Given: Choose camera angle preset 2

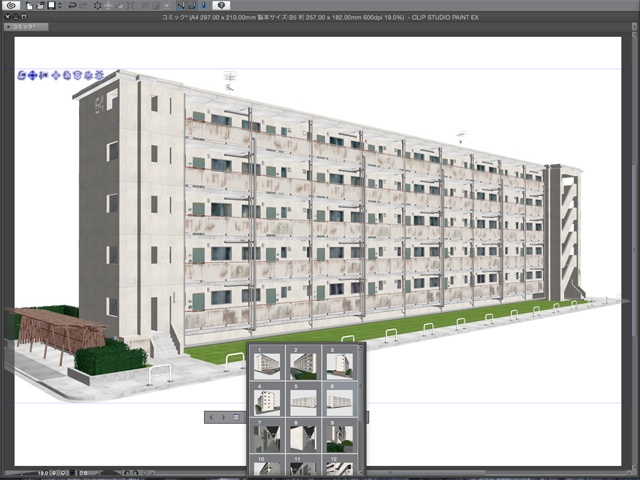Looking at the screenshot, I should pyautogui.click(x=303, y=363).
